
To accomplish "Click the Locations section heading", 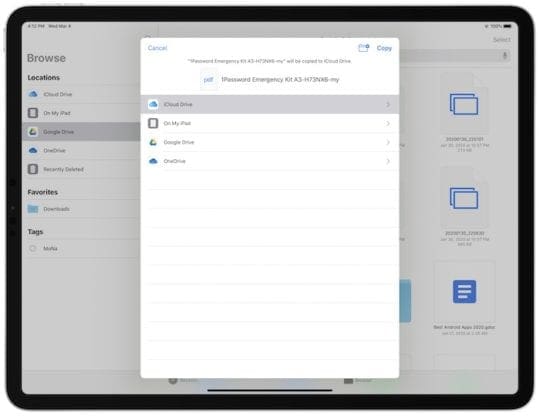I will coord(44,77).
